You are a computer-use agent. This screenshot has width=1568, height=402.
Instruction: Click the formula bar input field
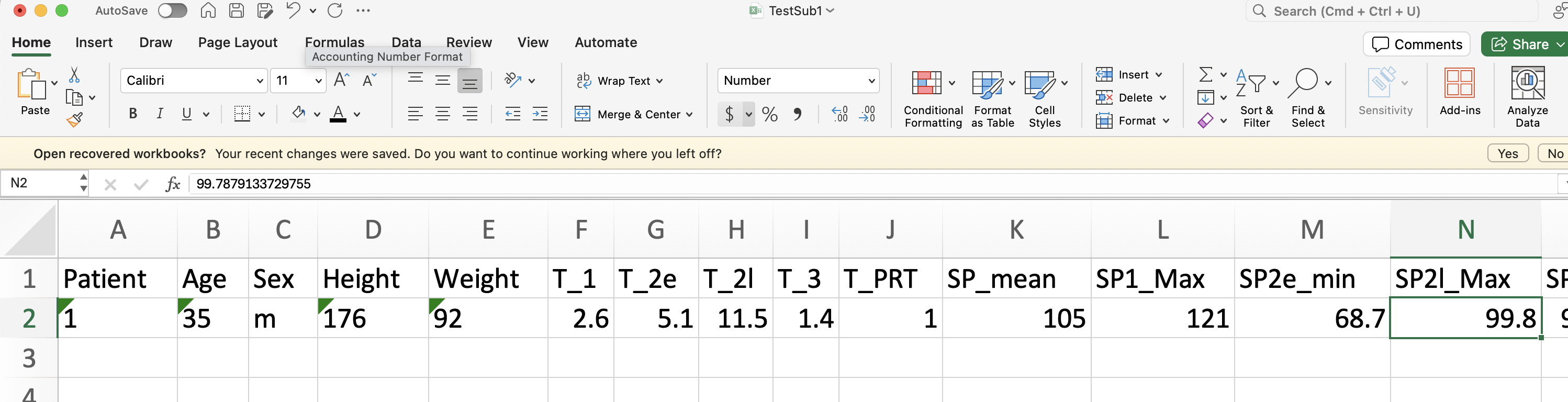pos(852,184)
